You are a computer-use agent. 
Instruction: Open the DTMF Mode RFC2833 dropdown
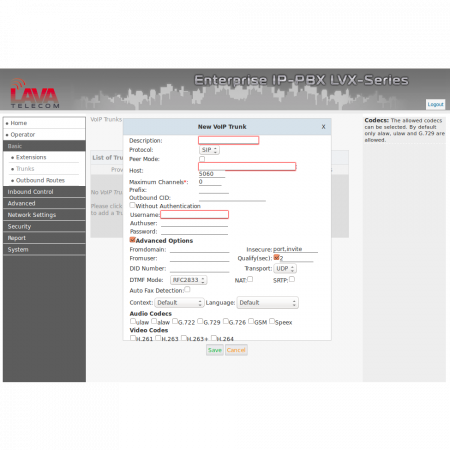(x=189, y=280)
